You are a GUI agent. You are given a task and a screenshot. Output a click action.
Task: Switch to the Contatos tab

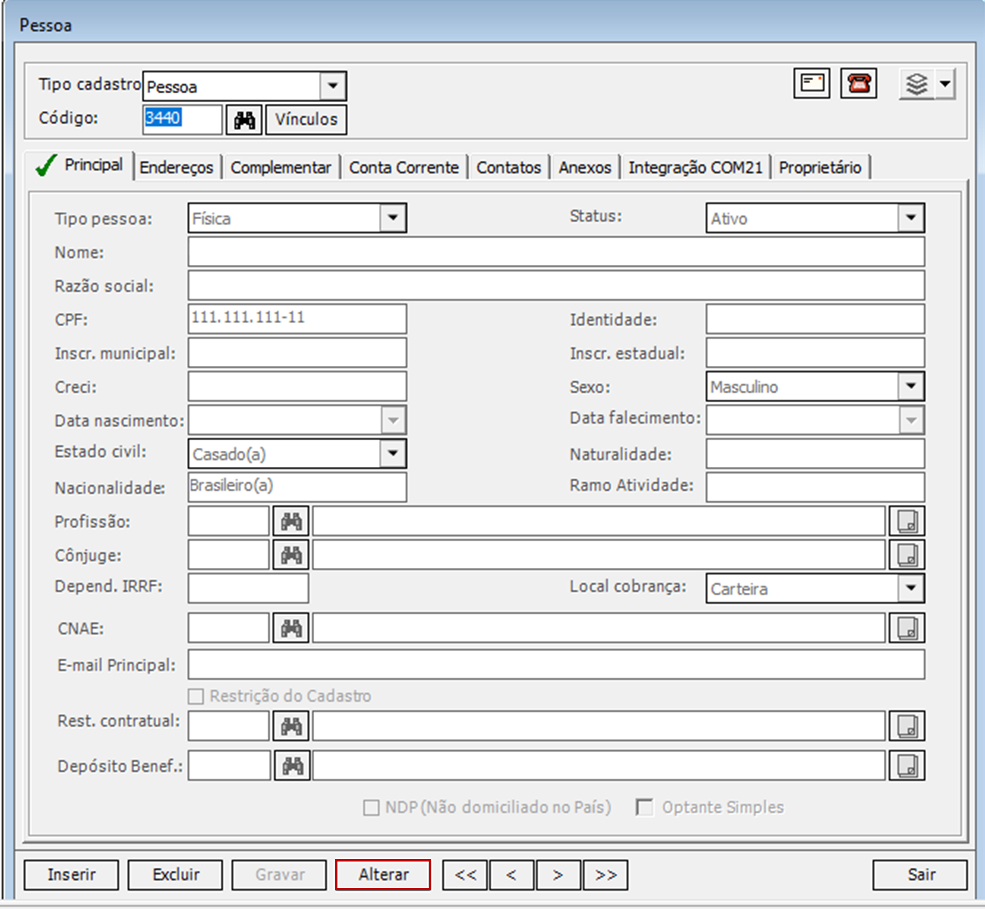pyautogui.click(x=509, y=168)
